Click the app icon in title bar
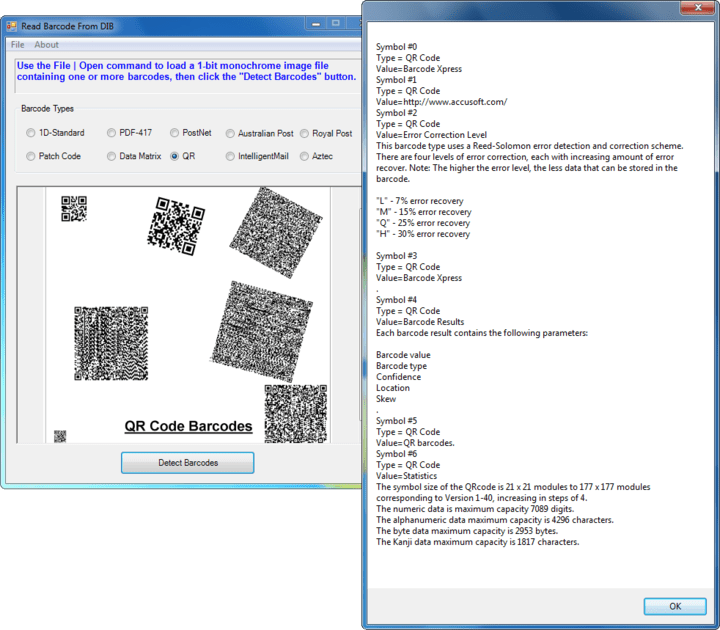The width and height of the screenshot is (720, 630). (x=11, y=26)
